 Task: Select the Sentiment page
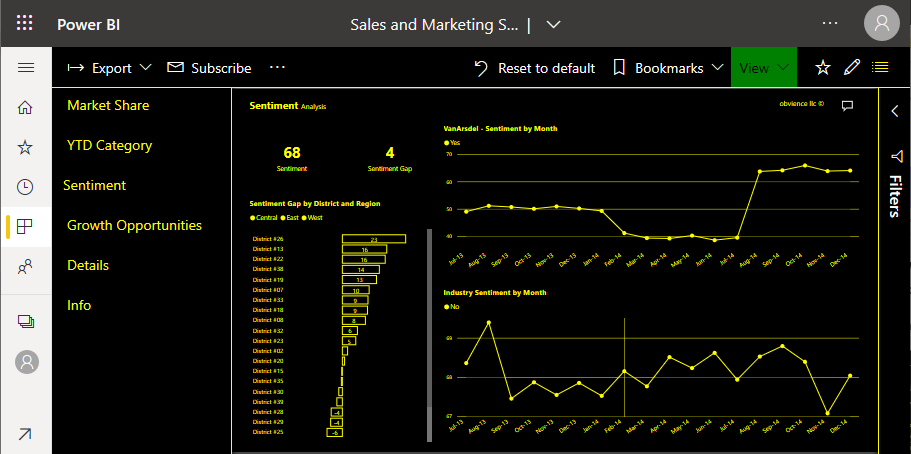94,185
